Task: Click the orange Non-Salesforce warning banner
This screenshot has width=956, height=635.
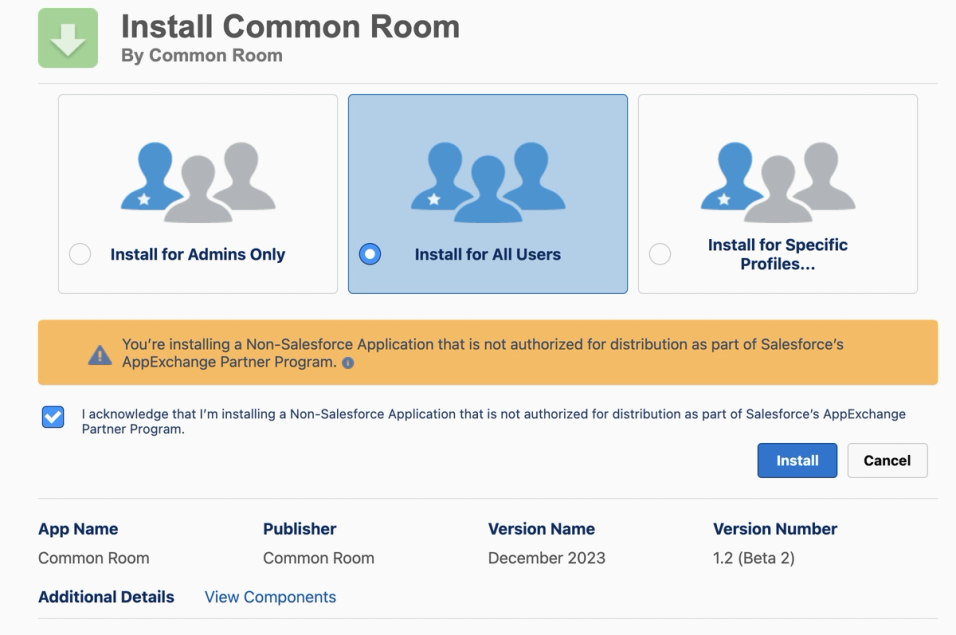Action: tap(488, 352)
